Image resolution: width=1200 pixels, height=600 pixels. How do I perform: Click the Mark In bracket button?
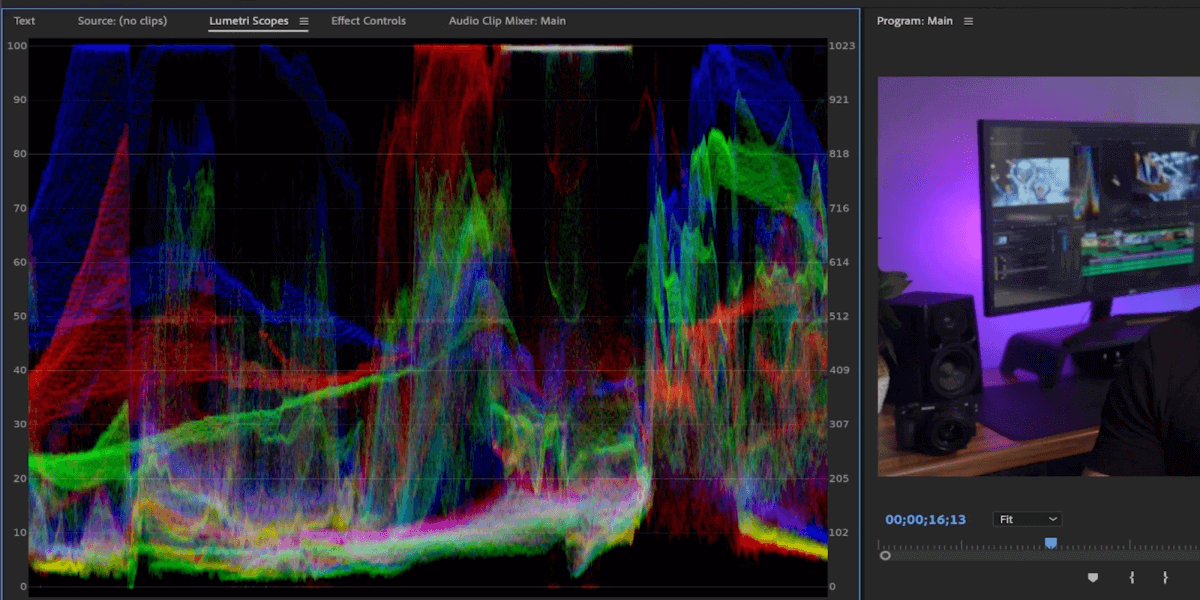coord(1131,577)
